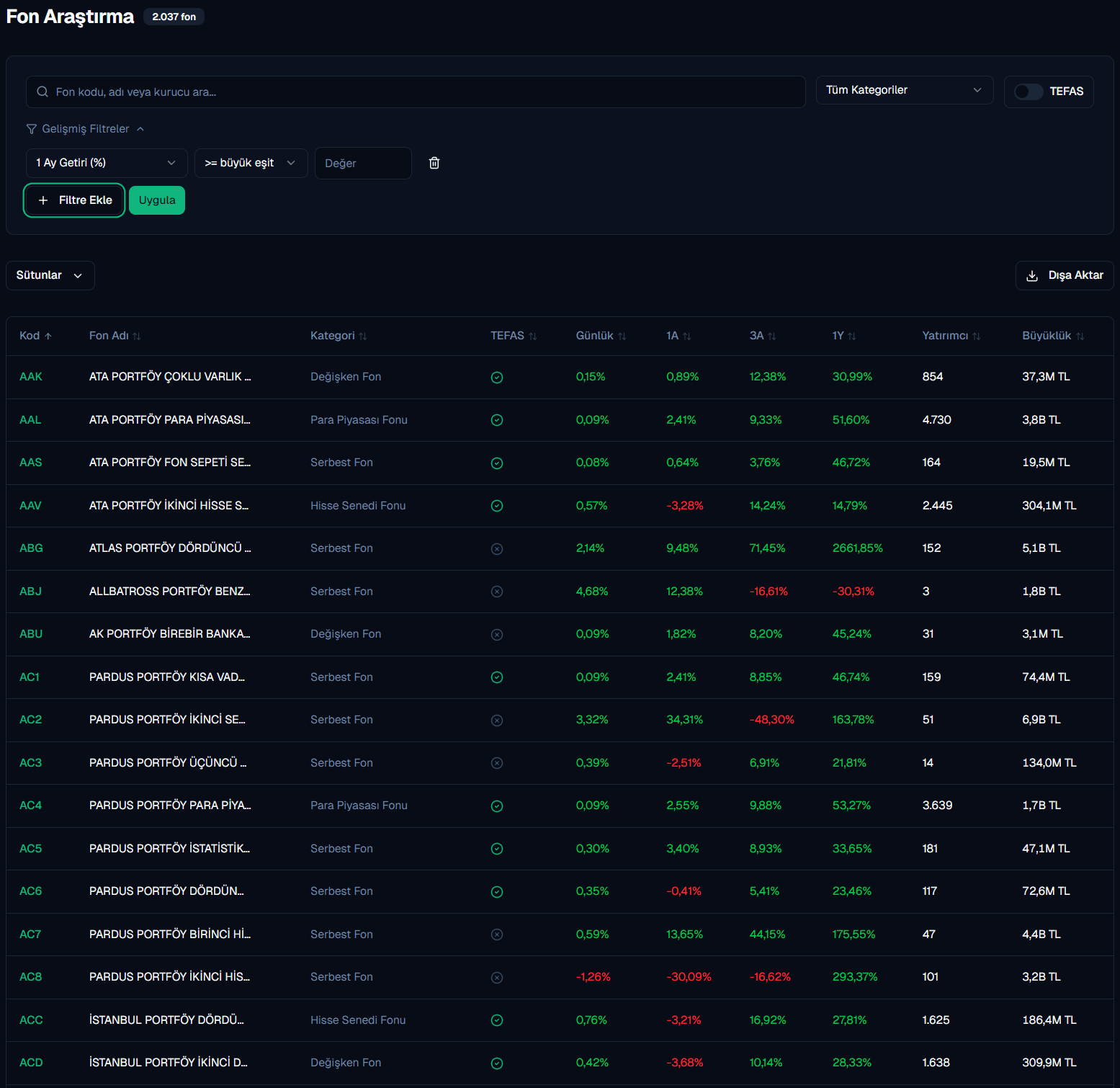Open the 1 Ay Getiri (%) dropdown
The image size is (1120, 1088).
click(107, 163)
